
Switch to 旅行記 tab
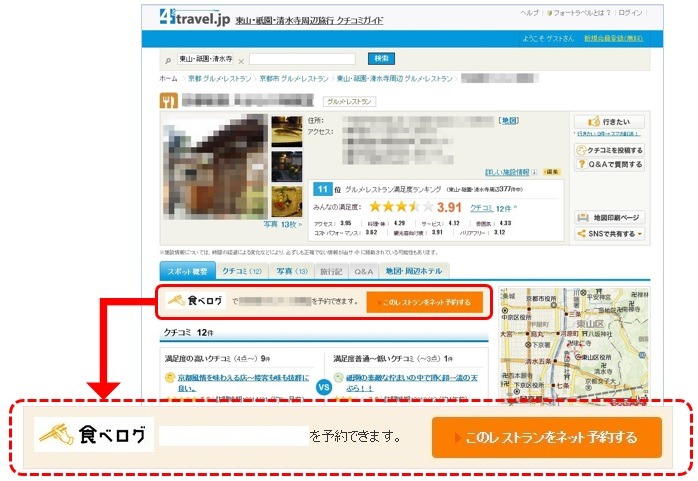tap(332, 271)
